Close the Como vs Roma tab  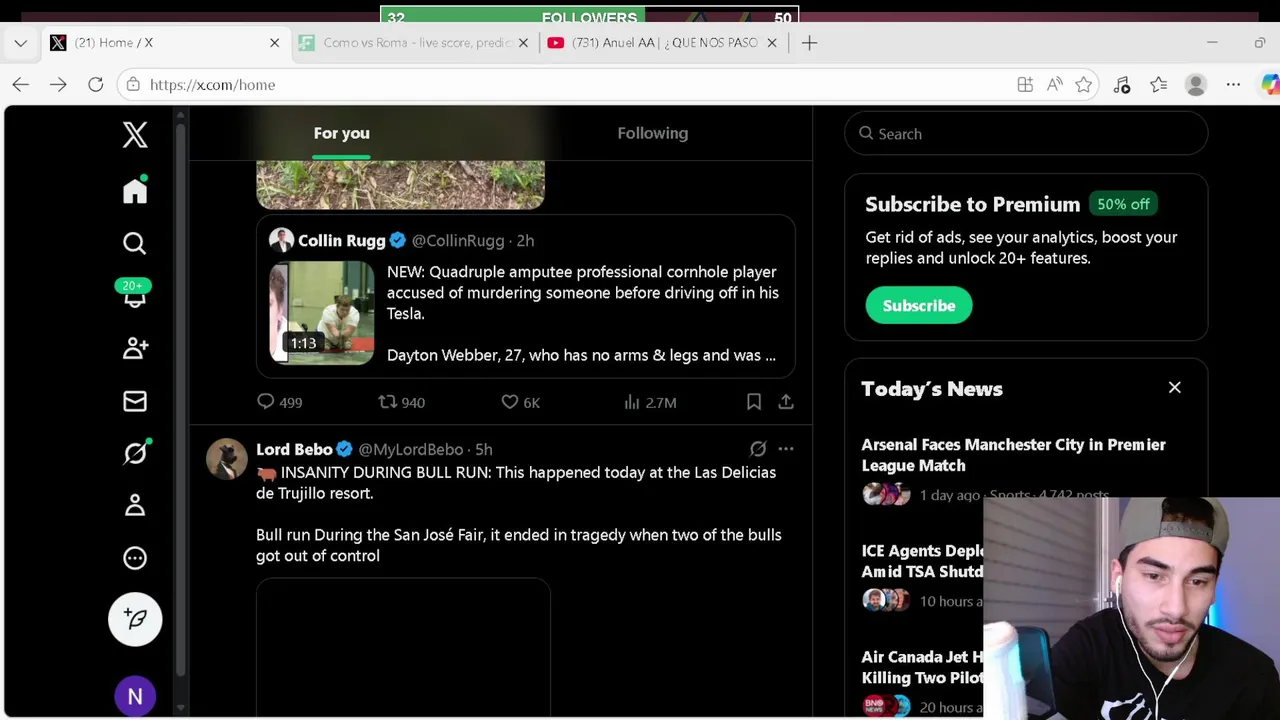click(523, 43)
